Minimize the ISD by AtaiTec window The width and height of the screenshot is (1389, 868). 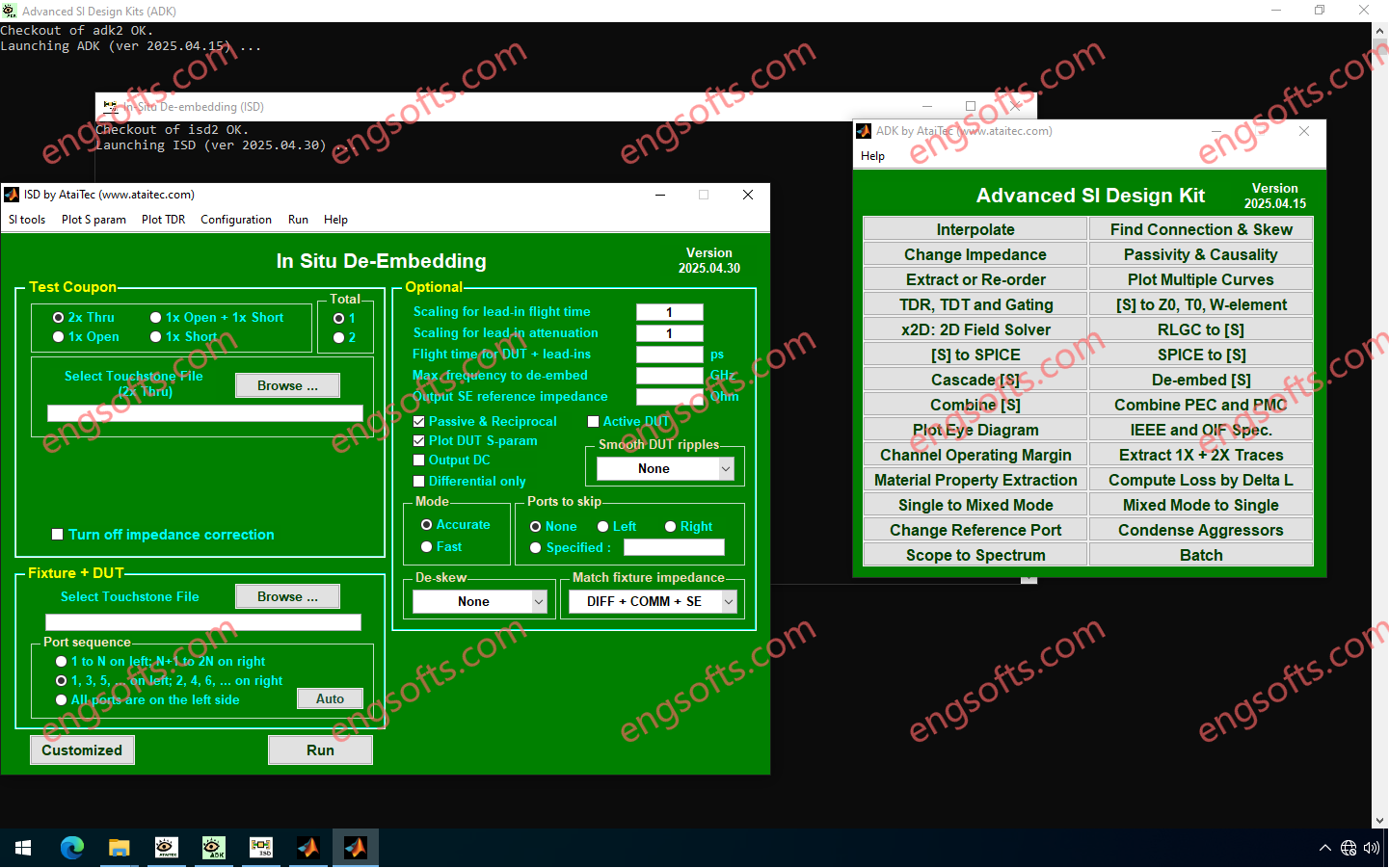(660, 195)
